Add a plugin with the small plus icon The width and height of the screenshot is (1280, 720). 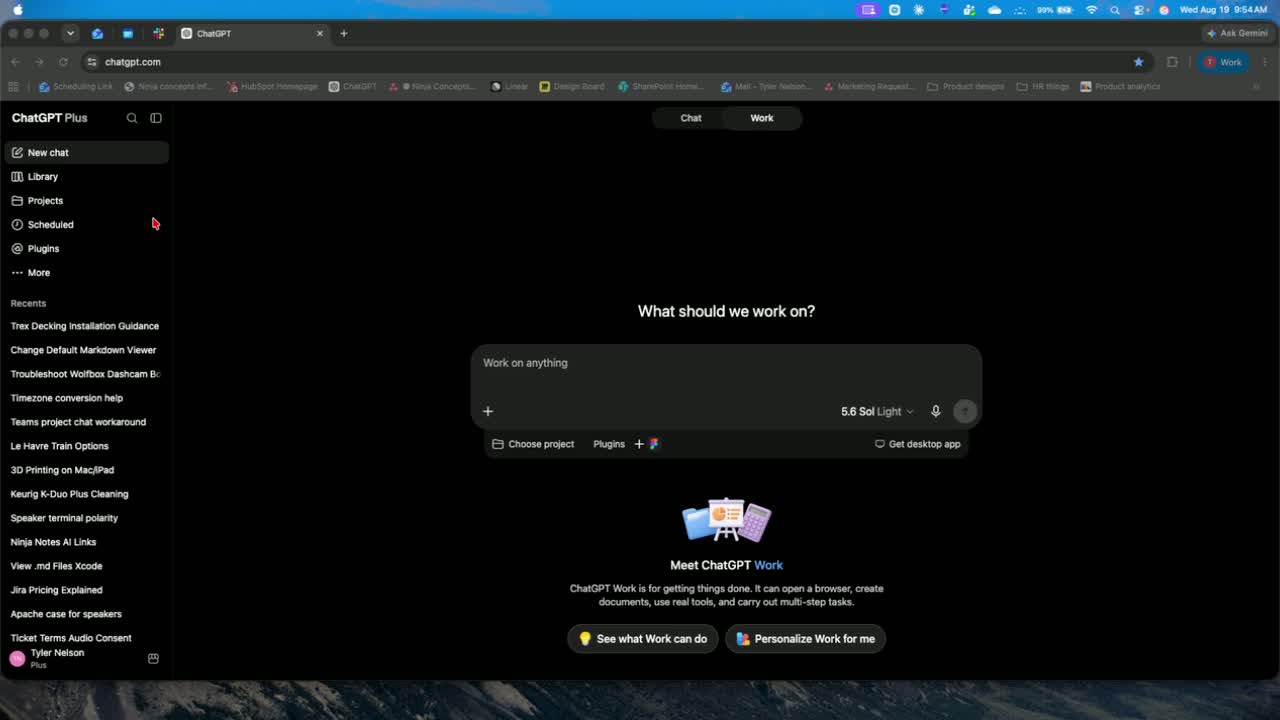point(639,444)
